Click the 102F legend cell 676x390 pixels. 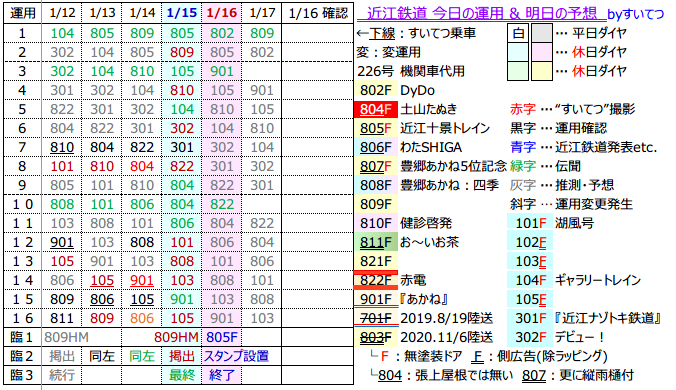[530, 242]
